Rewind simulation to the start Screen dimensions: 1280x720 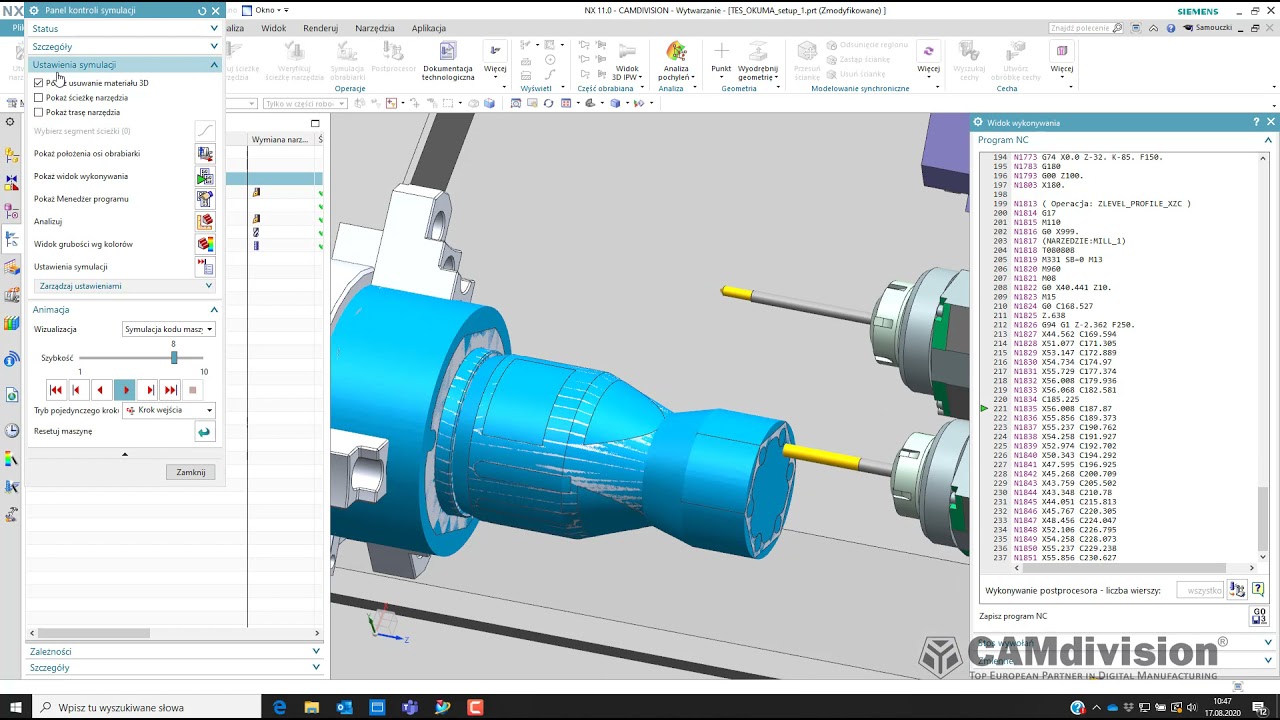(56, 390)
